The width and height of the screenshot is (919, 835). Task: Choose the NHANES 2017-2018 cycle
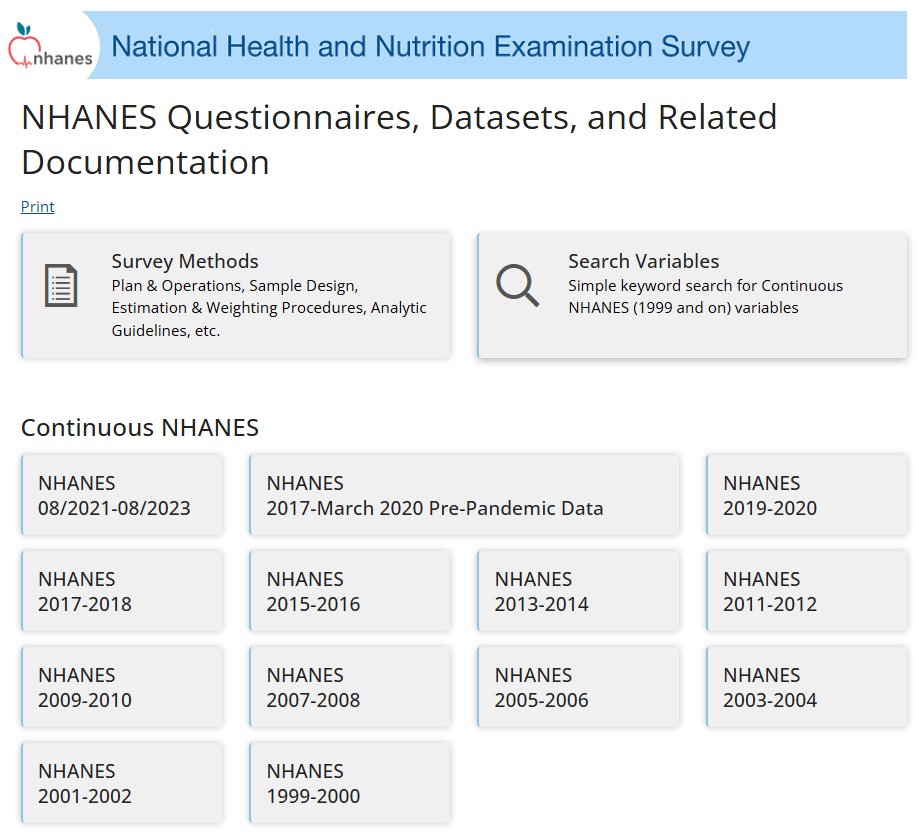[121, 591]
